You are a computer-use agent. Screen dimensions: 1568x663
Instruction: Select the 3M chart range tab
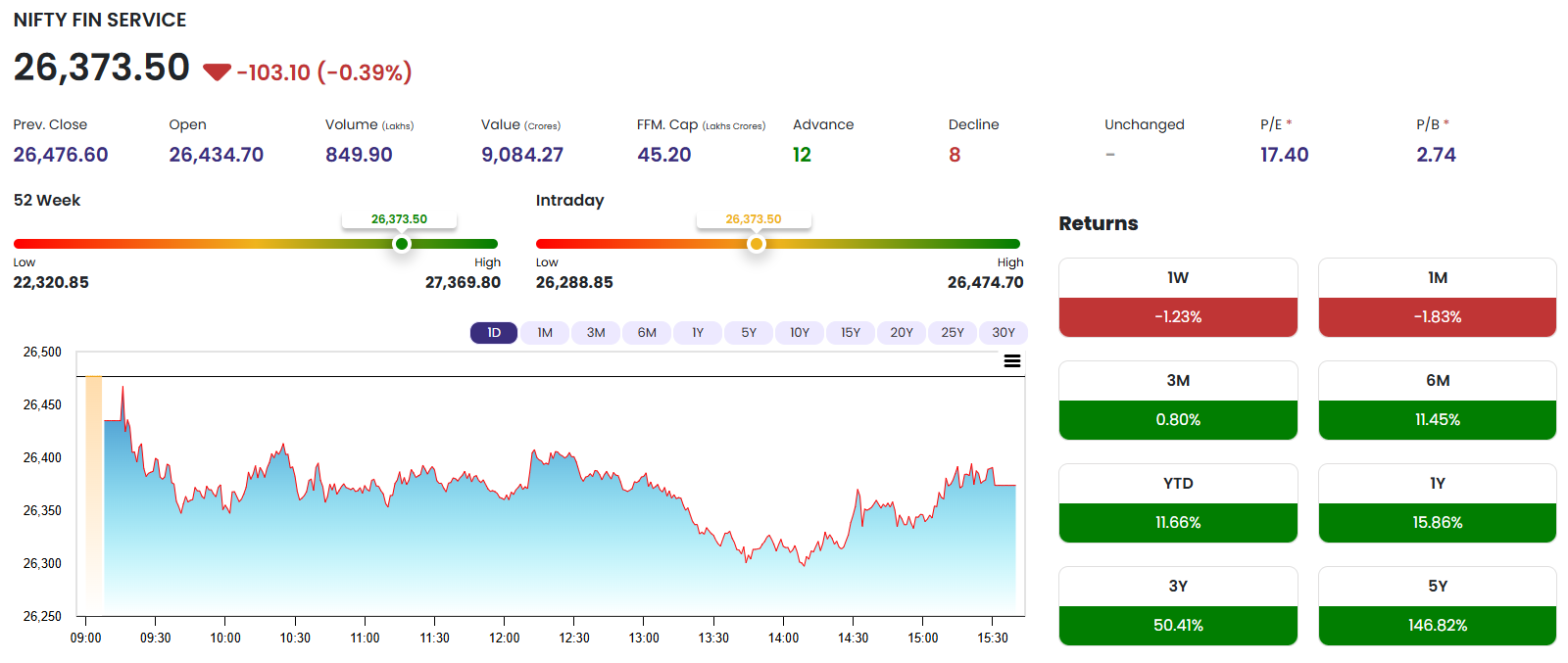point(596,333)
